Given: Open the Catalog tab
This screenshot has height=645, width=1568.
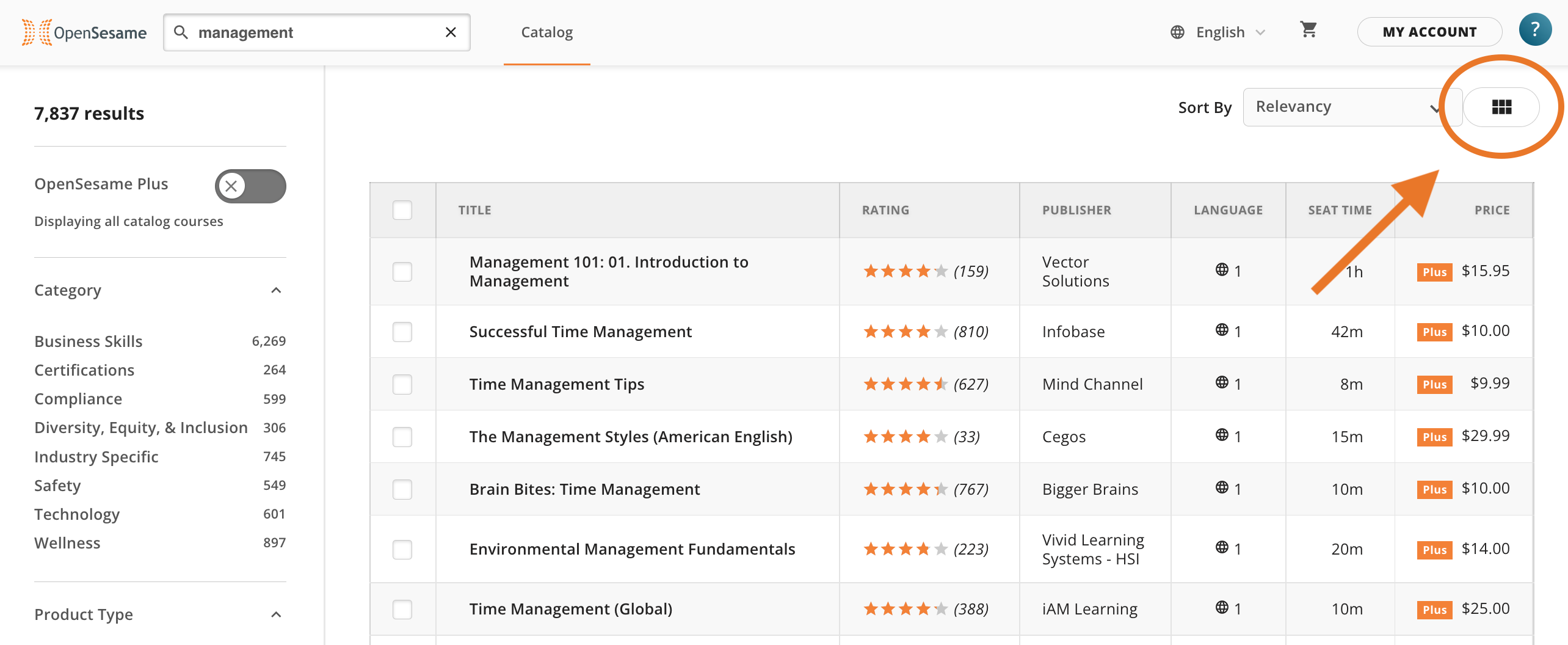Looking at the screenshot, I should coord(547,32).
